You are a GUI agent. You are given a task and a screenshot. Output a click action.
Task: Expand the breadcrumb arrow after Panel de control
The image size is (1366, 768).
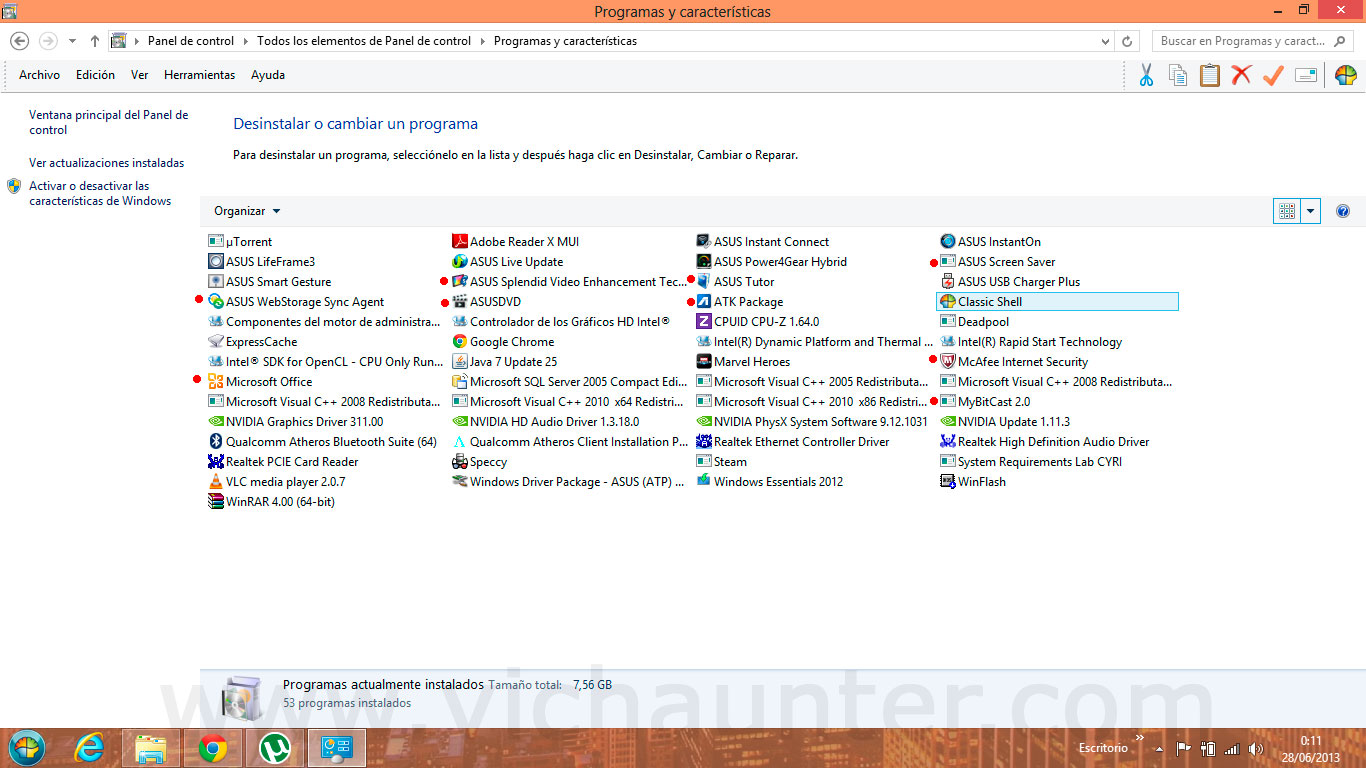pyautogui.click(x=245, y=41)
